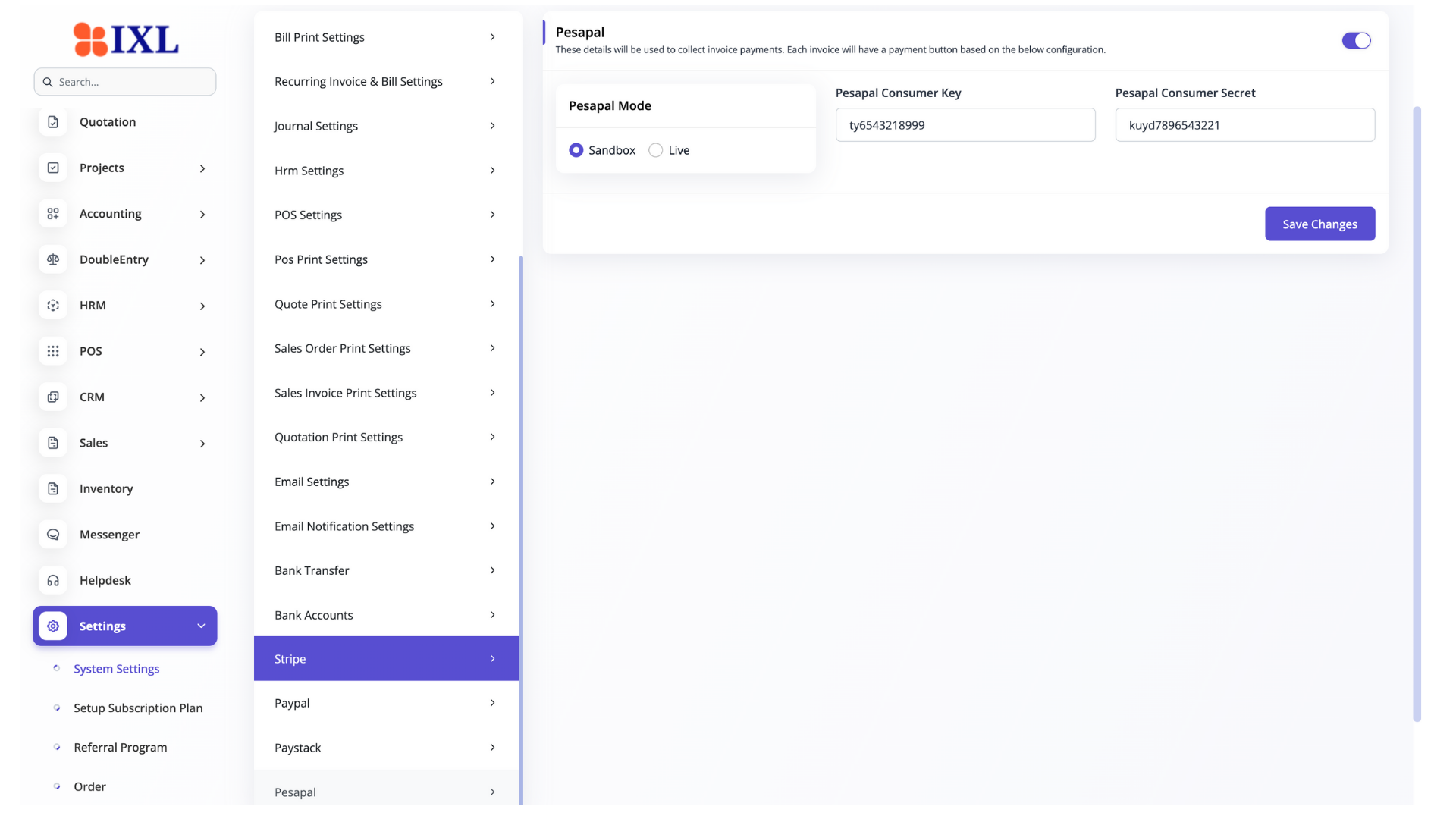This screenshot has width=1456, height=819.
Task: Click the Messenger chat bubble icon
Action: point(53,535)
